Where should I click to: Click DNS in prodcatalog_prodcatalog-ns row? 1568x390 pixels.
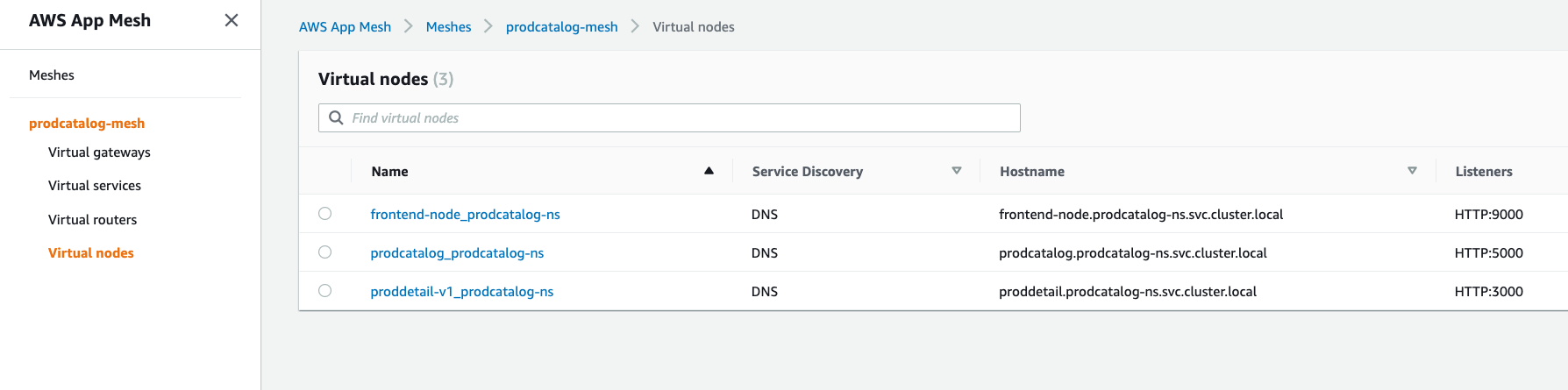(x=765, y=253)
